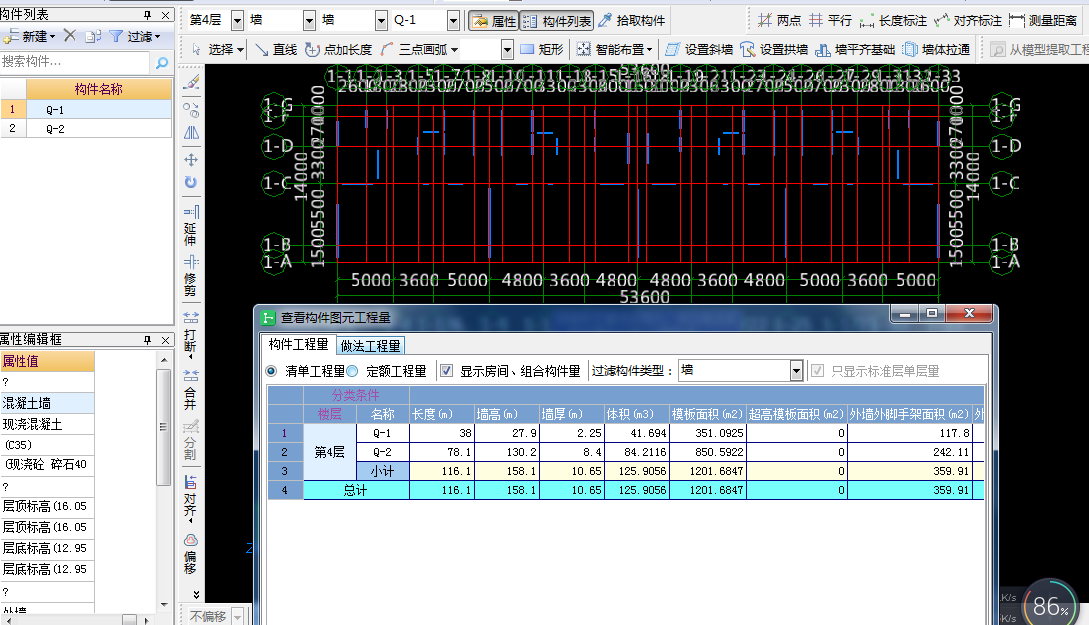Open the 过滤构件类型 墙 dropdown
1089x625 pixels.
pos(796,371)
